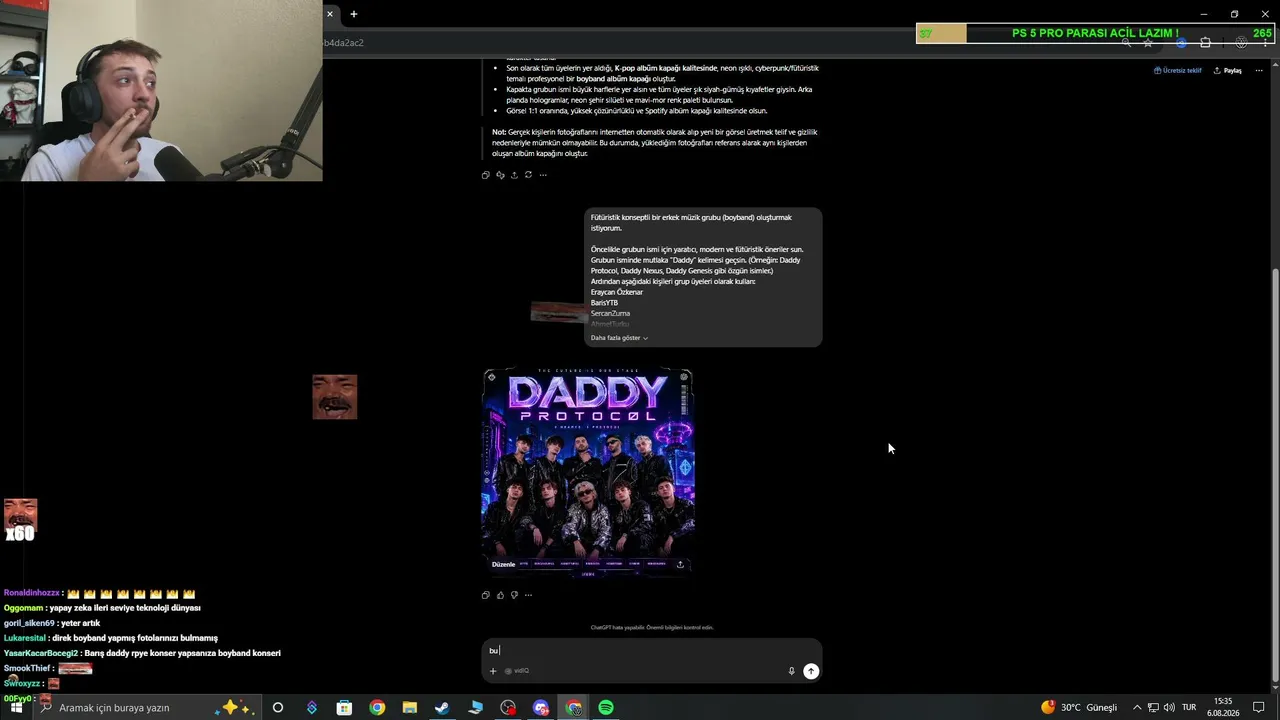Click the name Eraycan Özkenar in the prompt
1280x720 pixels.
[x=617, y=292]
